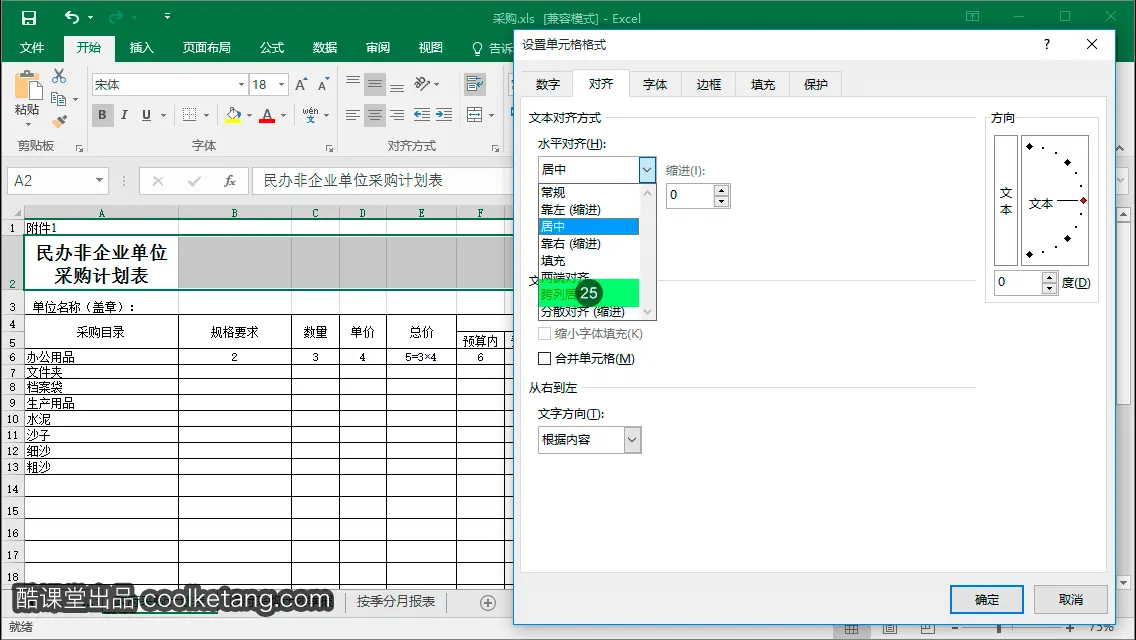The image size is (1136, 640).
Task: Open the 文件 menu tab
Action: (32, 48)
